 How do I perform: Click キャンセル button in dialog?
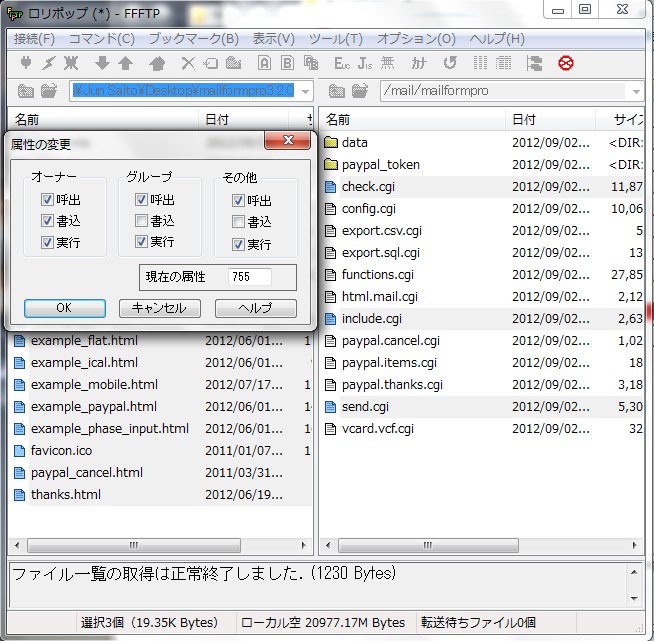pos(160,308)
